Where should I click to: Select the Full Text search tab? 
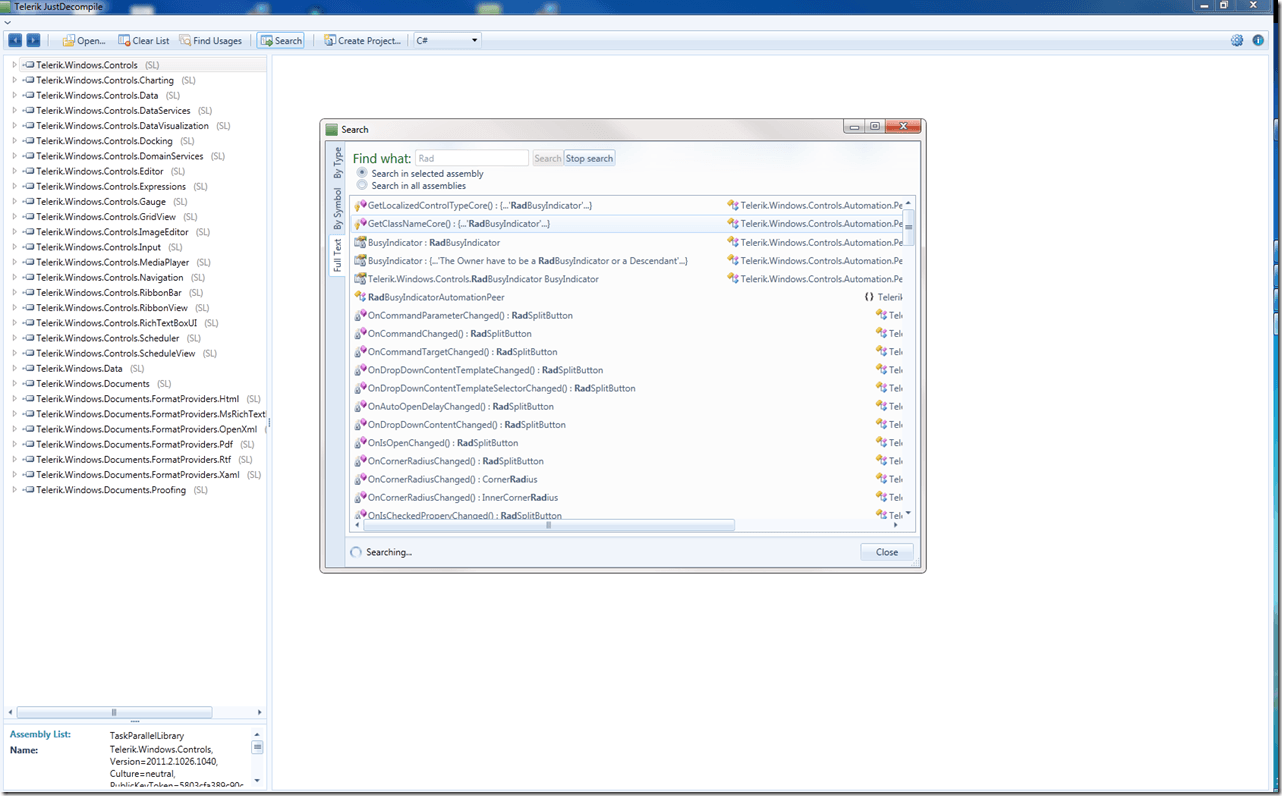[x=337, y=255]
